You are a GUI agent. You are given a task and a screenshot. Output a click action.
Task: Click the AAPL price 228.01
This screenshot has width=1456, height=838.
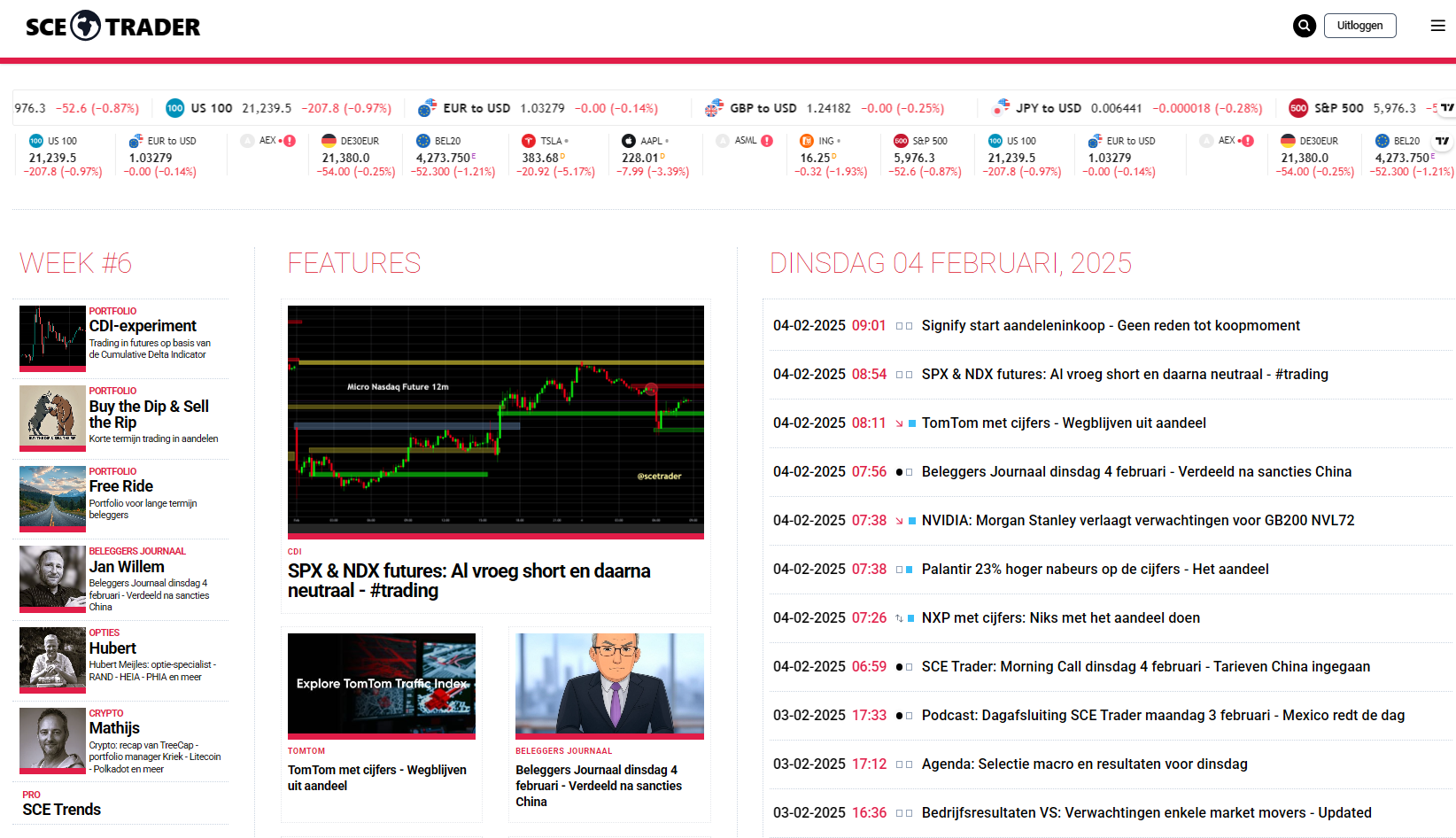point(640,159)
